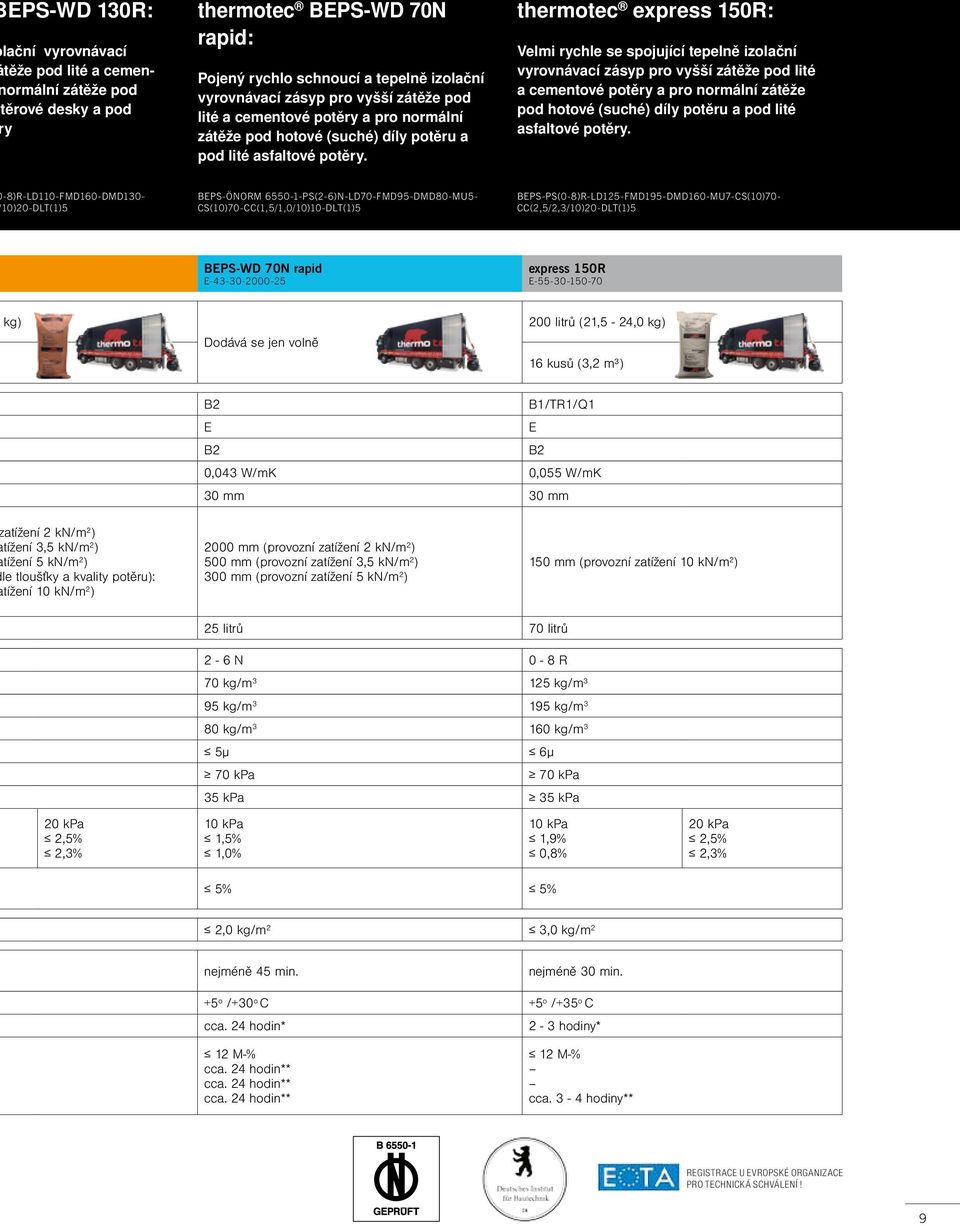
Task: Click the "≤ 0,8%" value
Action: [548, 853]
